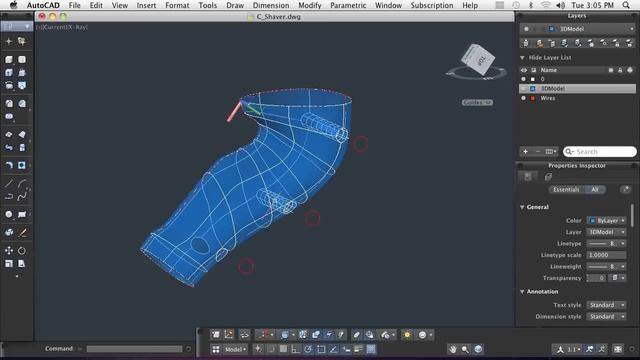The height and width of the screenshot is (360, 640).
Task: Select the Wires layer row
Action: [x=577, y=98]
